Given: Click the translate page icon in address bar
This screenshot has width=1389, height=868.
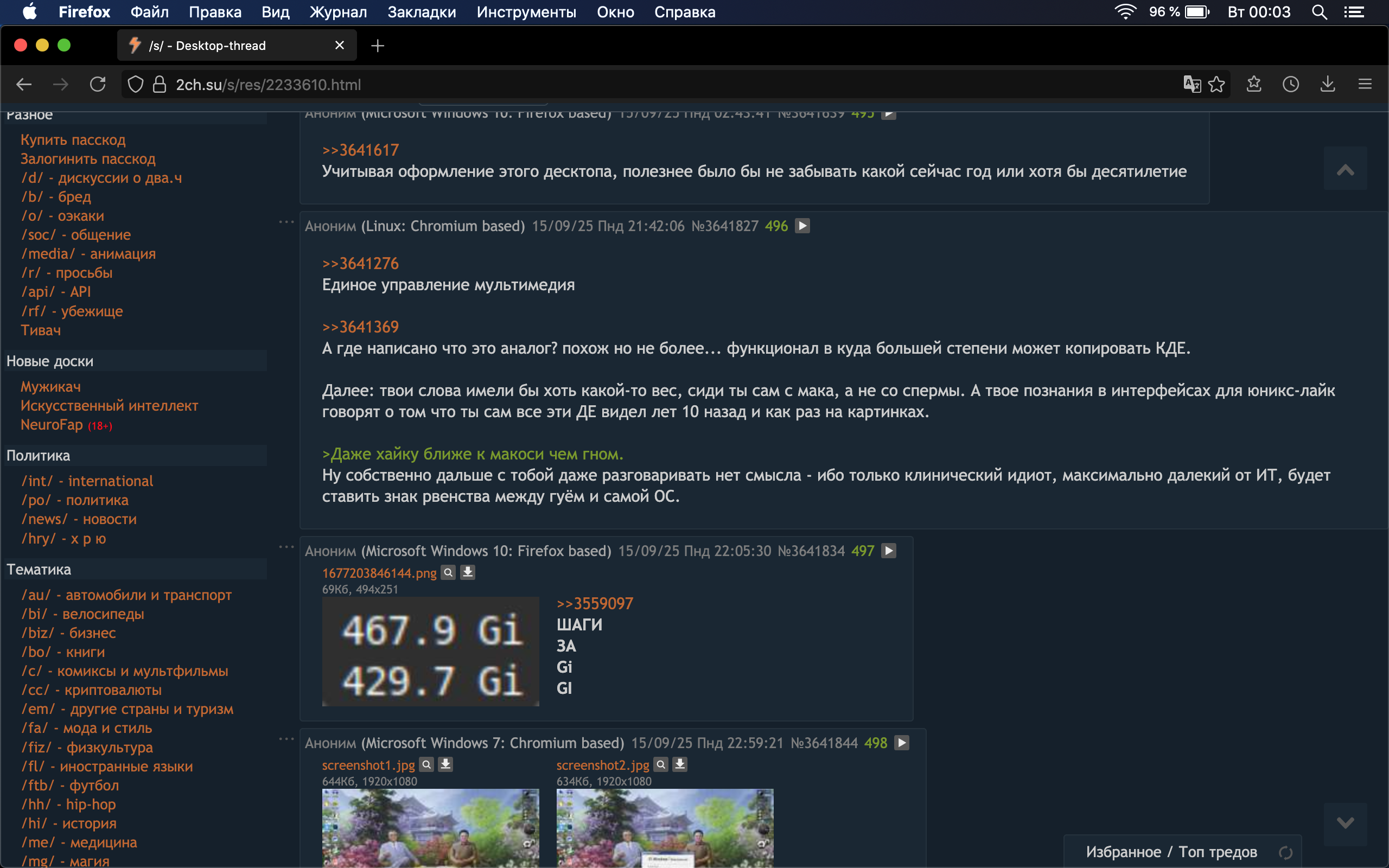Looking at the screenshot, I should pyautogui.click(x=1192, y=85).
